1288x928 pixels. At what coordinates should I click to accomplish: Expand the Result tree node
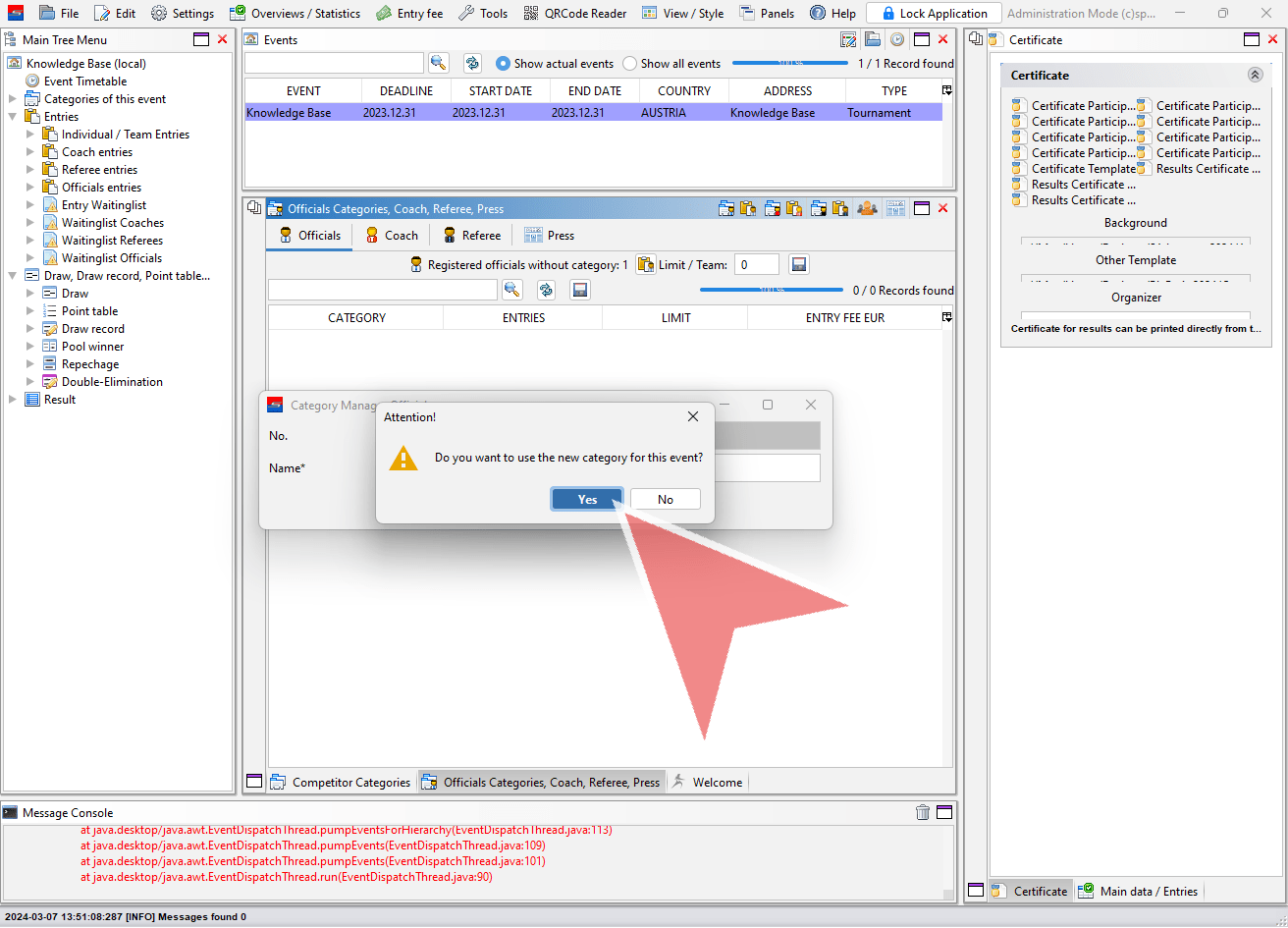pyautogui.click(x=13, y=400)
